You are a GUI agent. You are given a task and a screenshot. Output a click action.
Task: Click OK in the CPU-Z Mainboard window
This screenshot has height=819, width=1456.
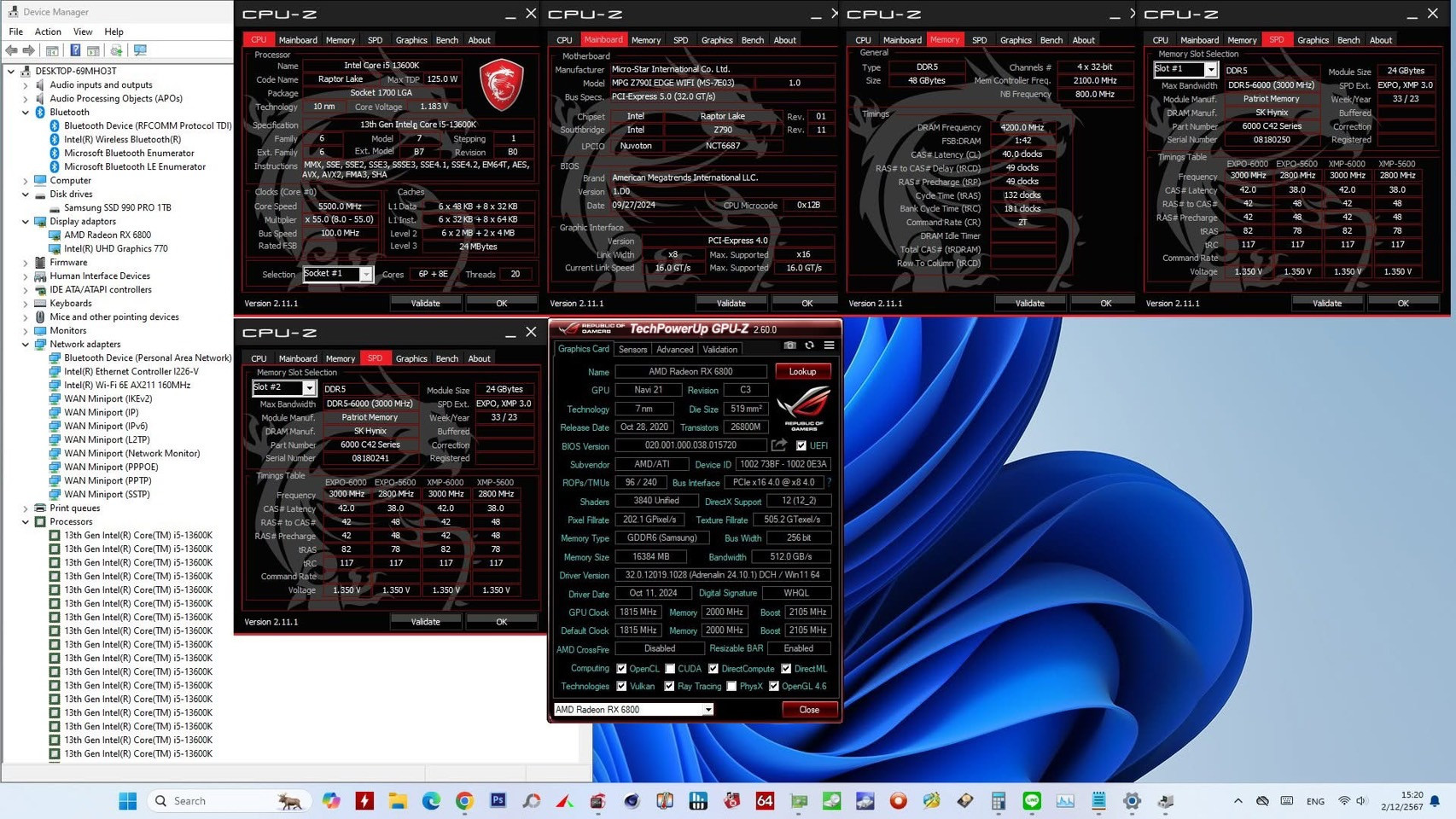point(807,303)
